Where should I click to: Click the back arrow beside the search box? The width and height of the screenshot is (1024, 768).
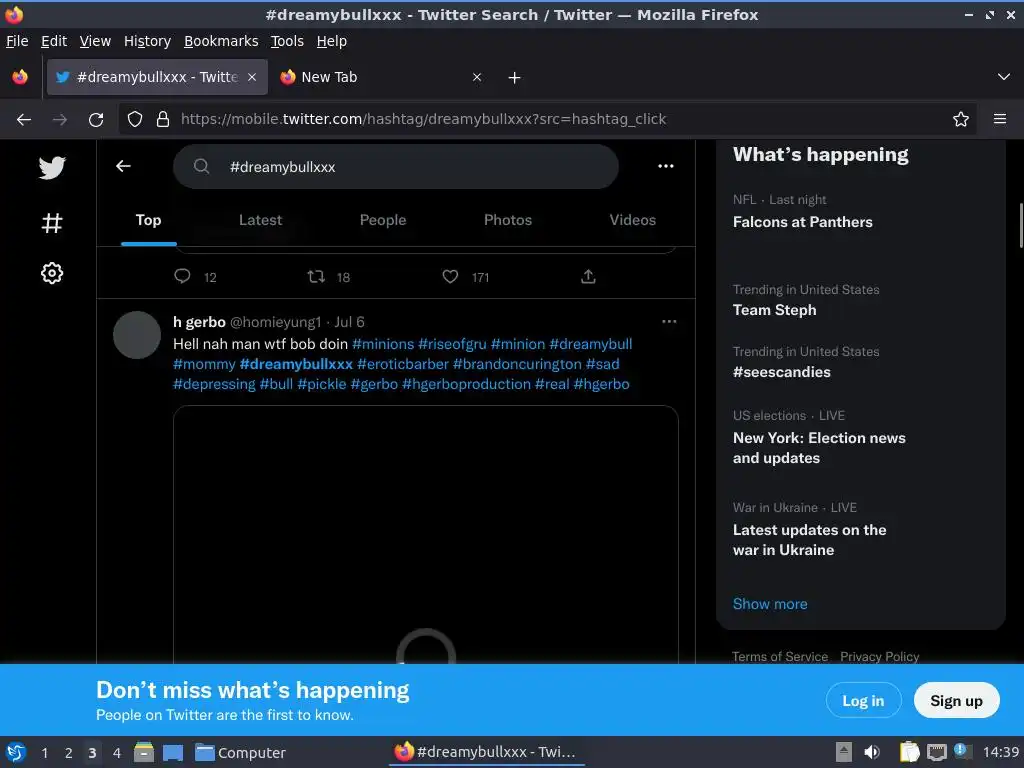click(123, 167)
